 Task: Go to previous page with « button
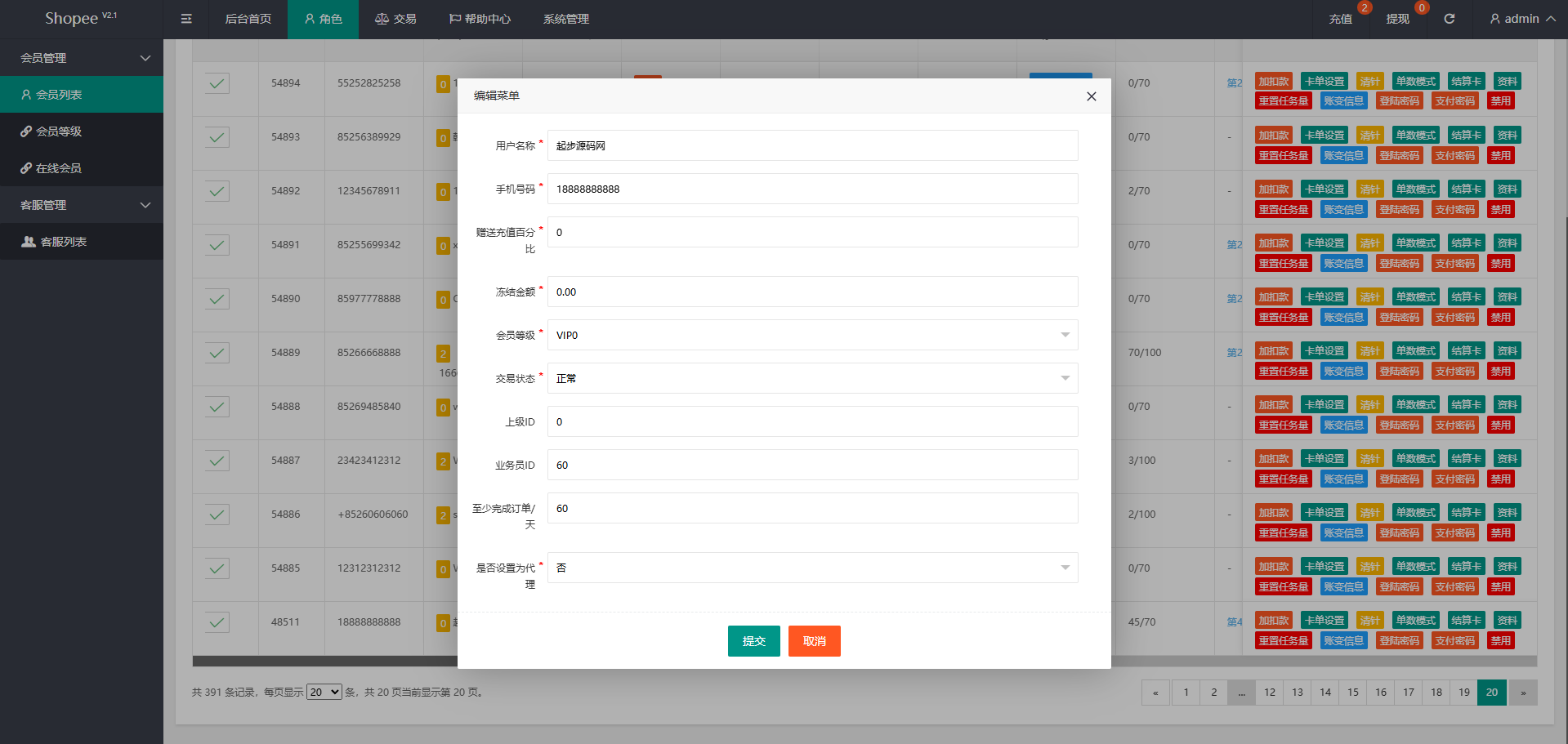(x=1155, y=693)
